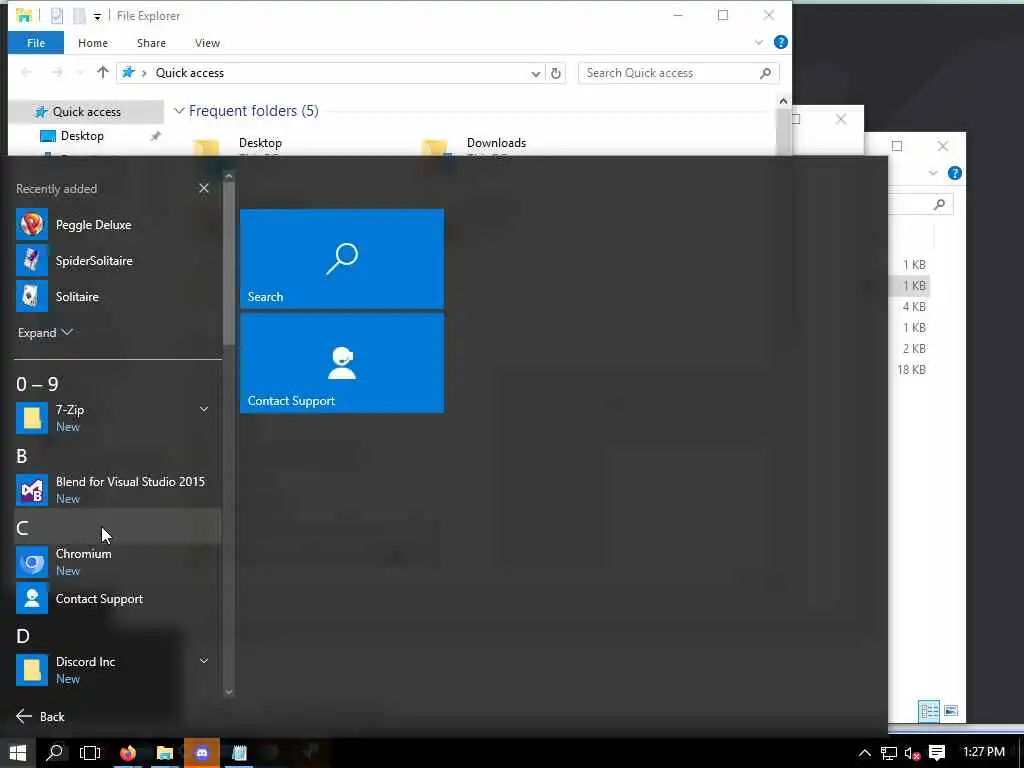Open the File ribbon tab

(36, 43)
